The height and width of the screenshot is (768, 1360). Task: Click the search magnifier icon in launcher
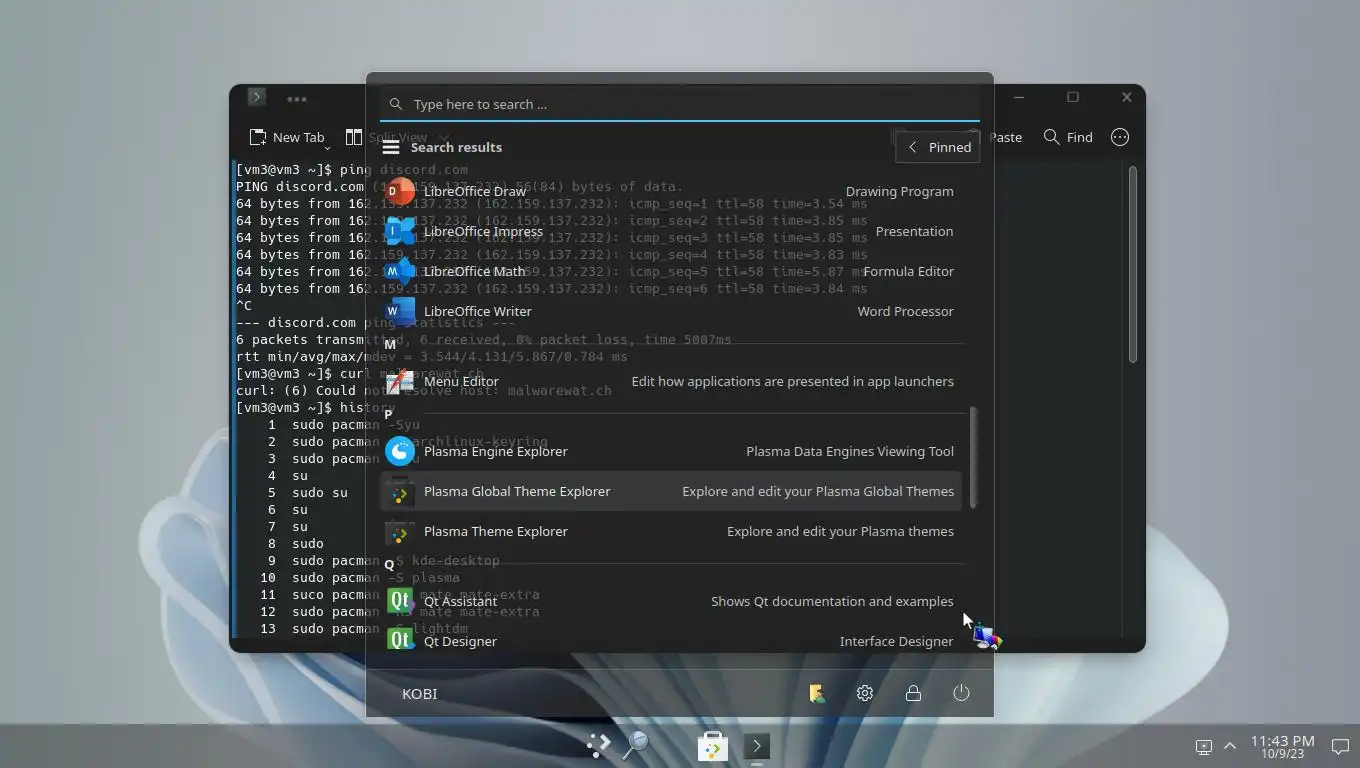click(396, 104)
